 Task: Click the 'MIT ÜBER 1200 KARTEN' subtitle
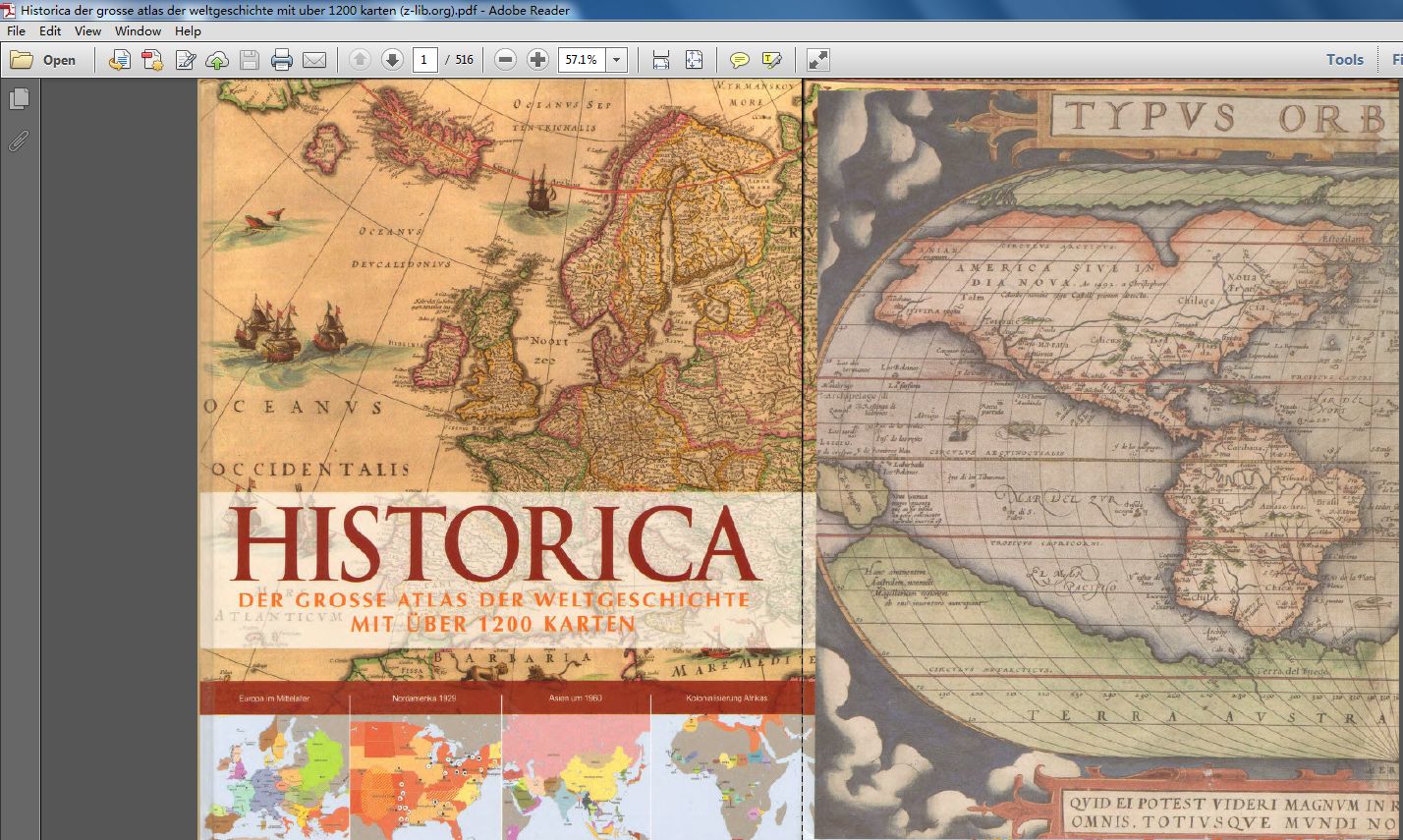tap(491, 623)
